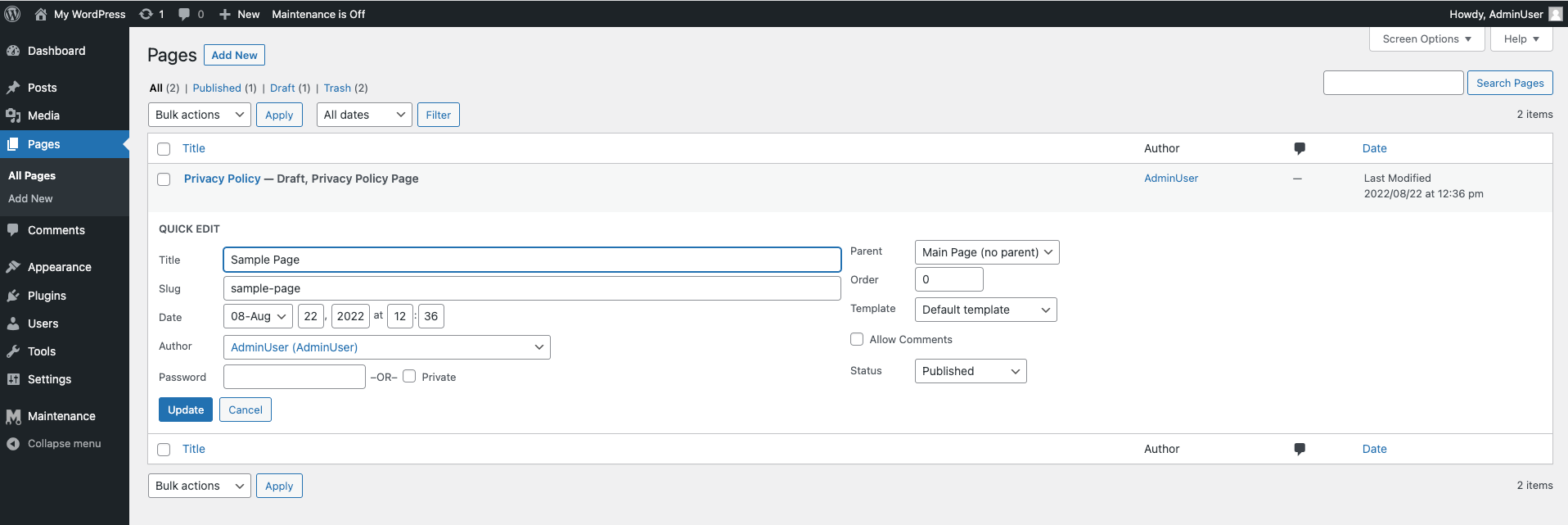The height and width of the screenshot is (525, 1568).
Task: Sort by comments icon in header row
Action: click(x=1300, y=148)
